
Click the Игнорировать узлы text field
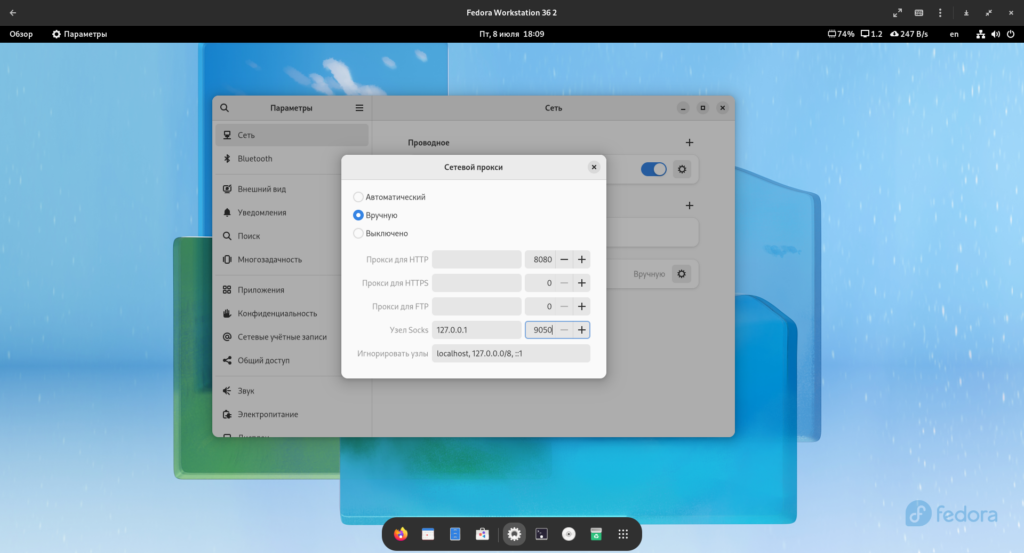coord(511,353)
